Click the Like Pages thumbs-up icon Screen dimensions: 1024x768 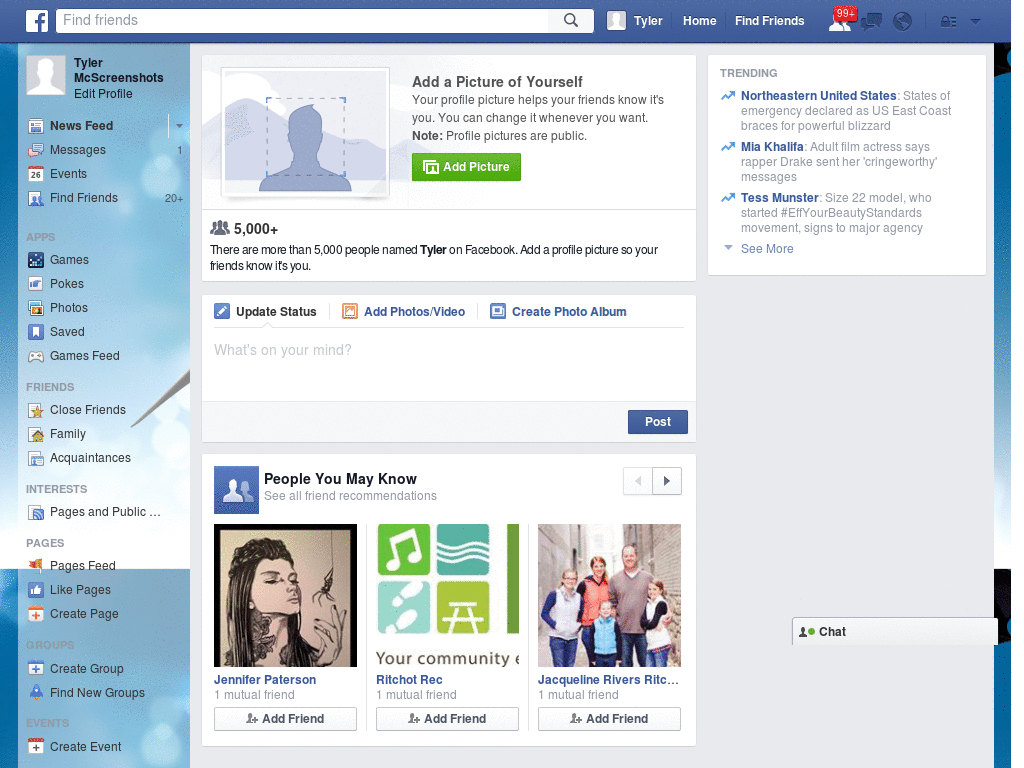36,590
